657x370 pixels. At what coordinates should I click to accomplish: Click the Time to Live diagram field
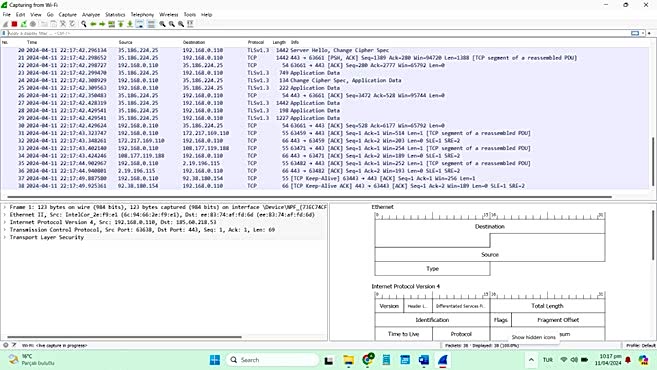point(404,334)
